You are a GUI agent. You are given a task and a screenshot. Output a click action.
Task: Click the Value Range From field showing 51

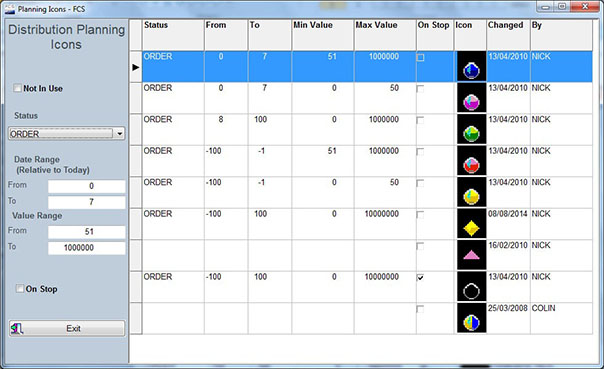point(87,232)
